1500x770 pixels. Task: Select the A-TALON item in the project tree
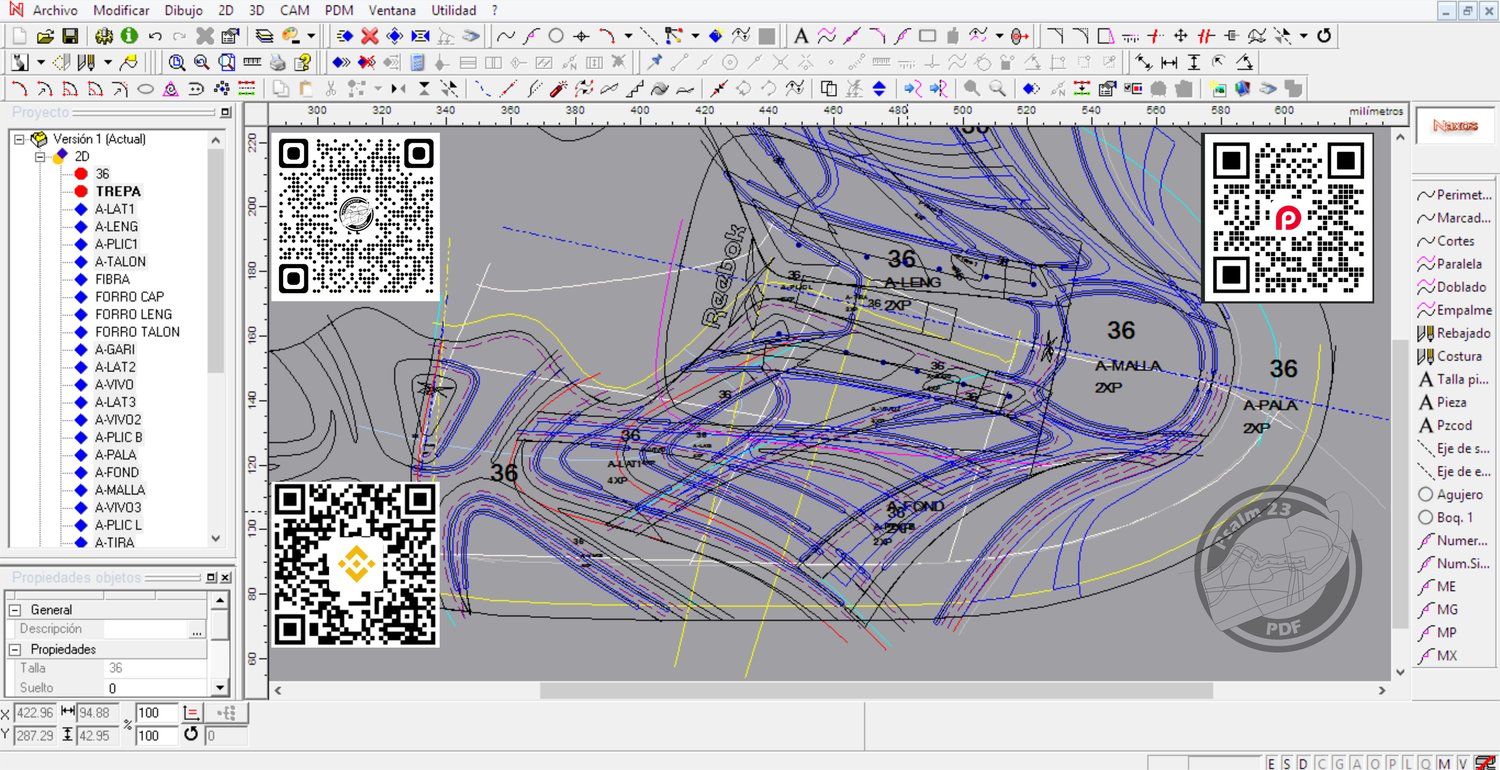[120, 262]
